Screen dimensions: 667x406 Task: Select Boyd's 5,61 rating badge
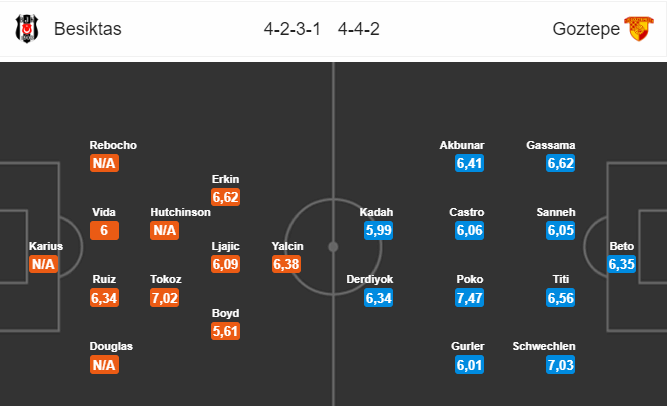tap(225, 331)
